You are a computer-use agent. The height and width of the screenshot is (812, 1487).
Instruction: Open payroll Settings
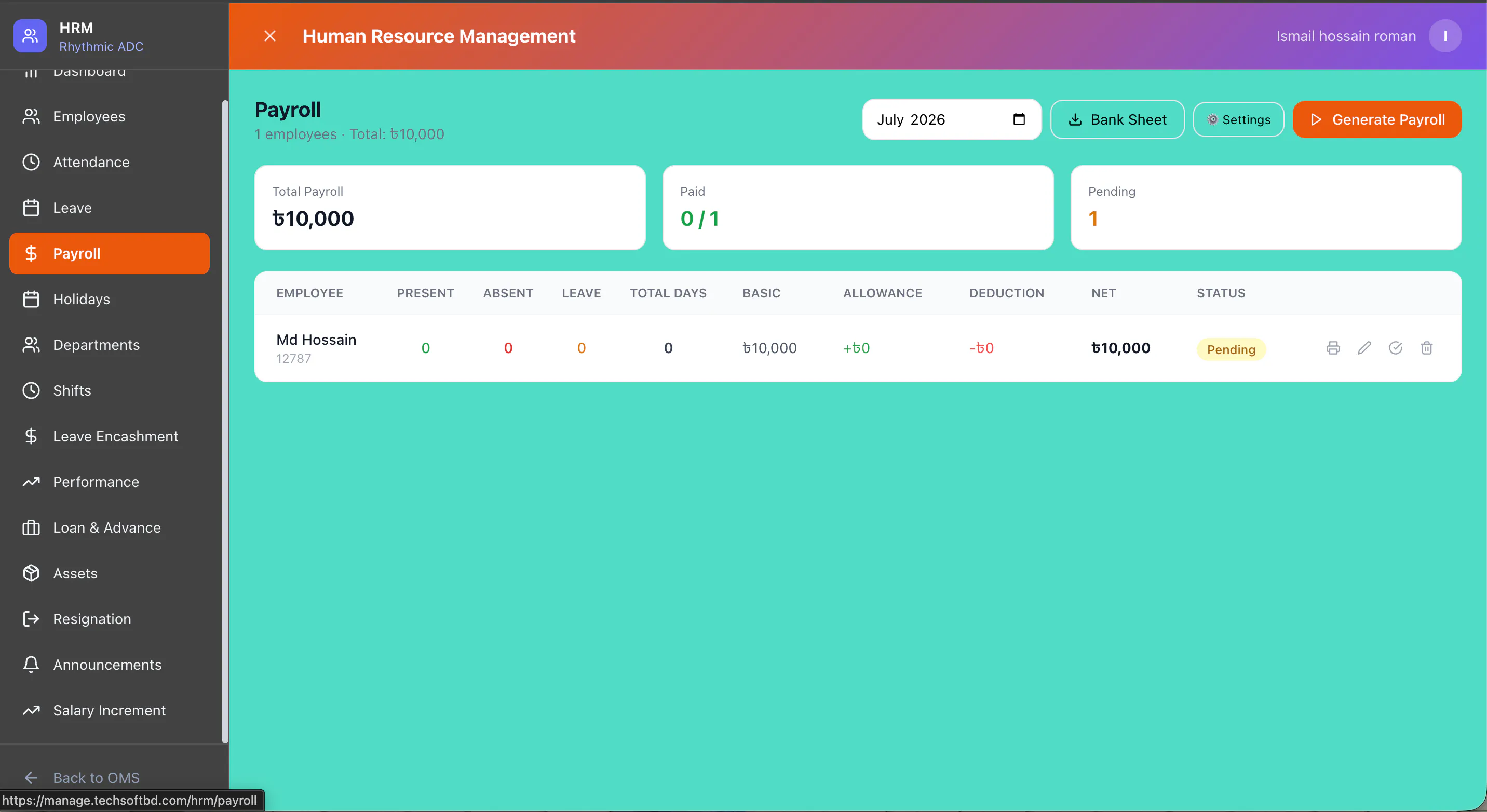(x=1238, y=119)
